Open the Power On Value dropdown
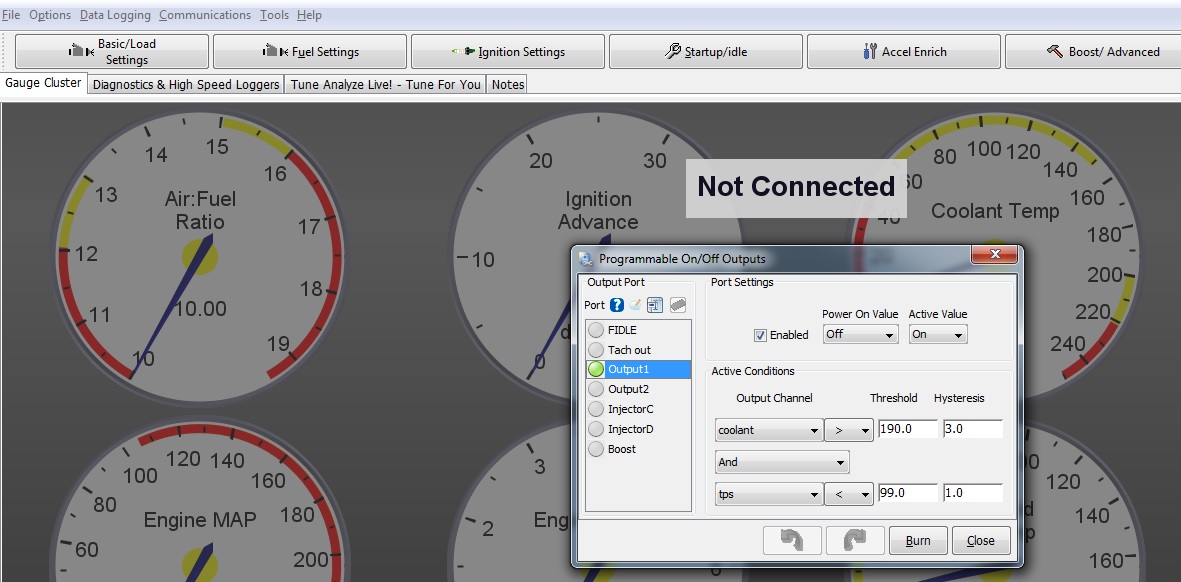Screen dimensions: 1181x582 pyautogui.click(x=860, y=335)
